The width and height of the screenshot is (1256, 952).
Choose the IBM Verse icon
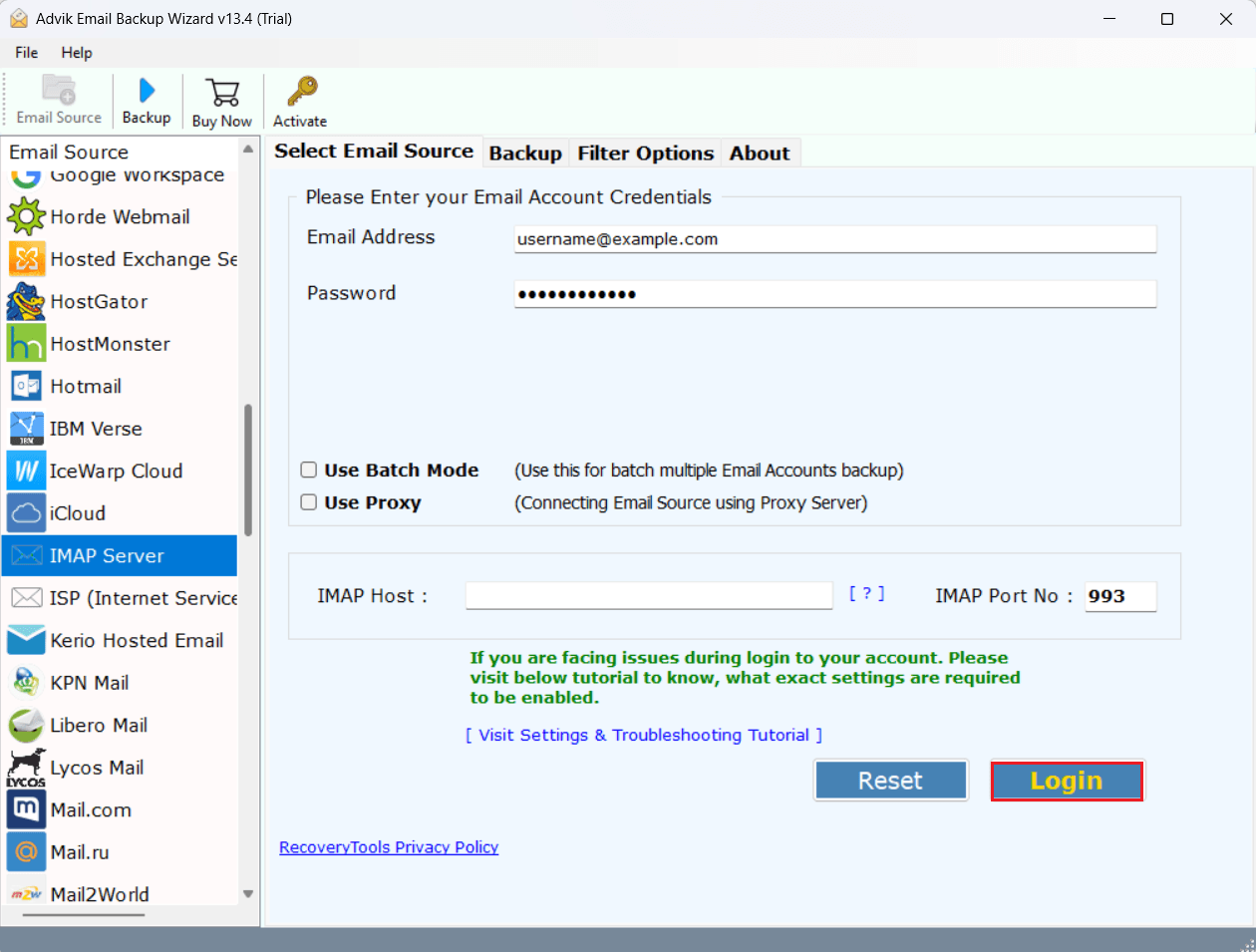pos(26,429)
